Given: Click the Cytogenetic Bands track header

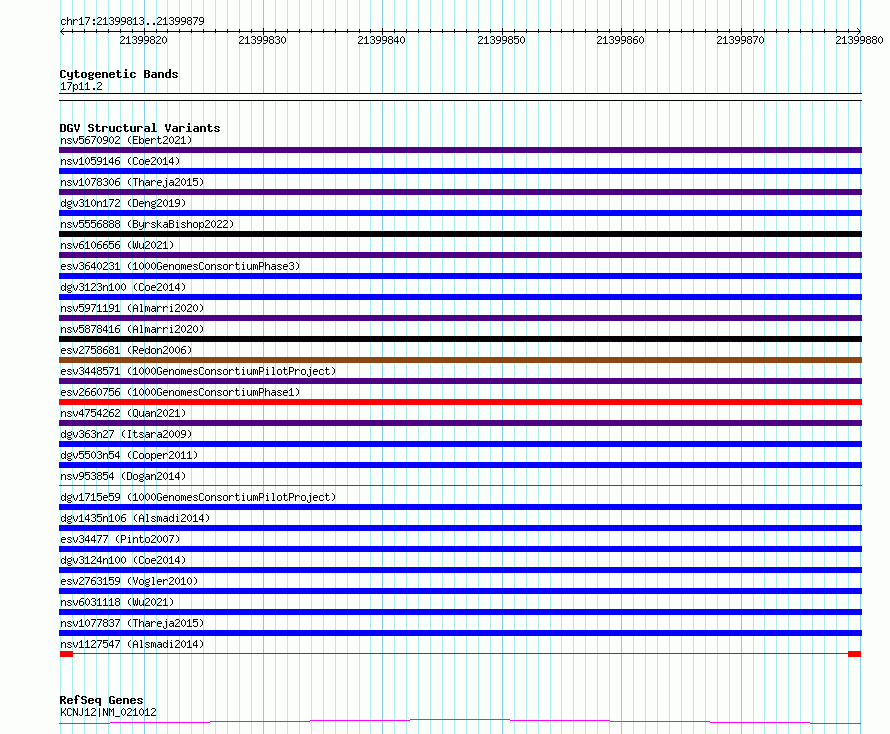Looking at the screenshot, I should [119, 74].
